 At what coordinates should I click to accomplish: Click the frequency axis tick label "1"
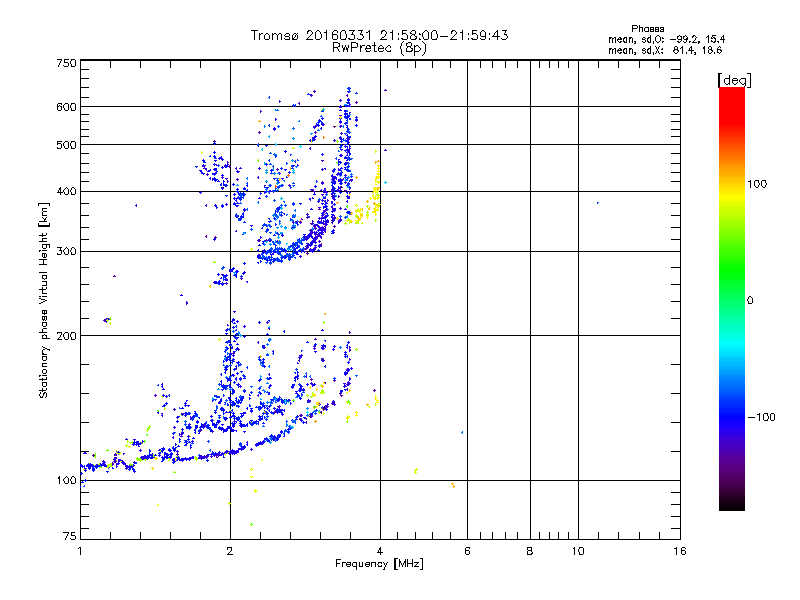[80, 551]
